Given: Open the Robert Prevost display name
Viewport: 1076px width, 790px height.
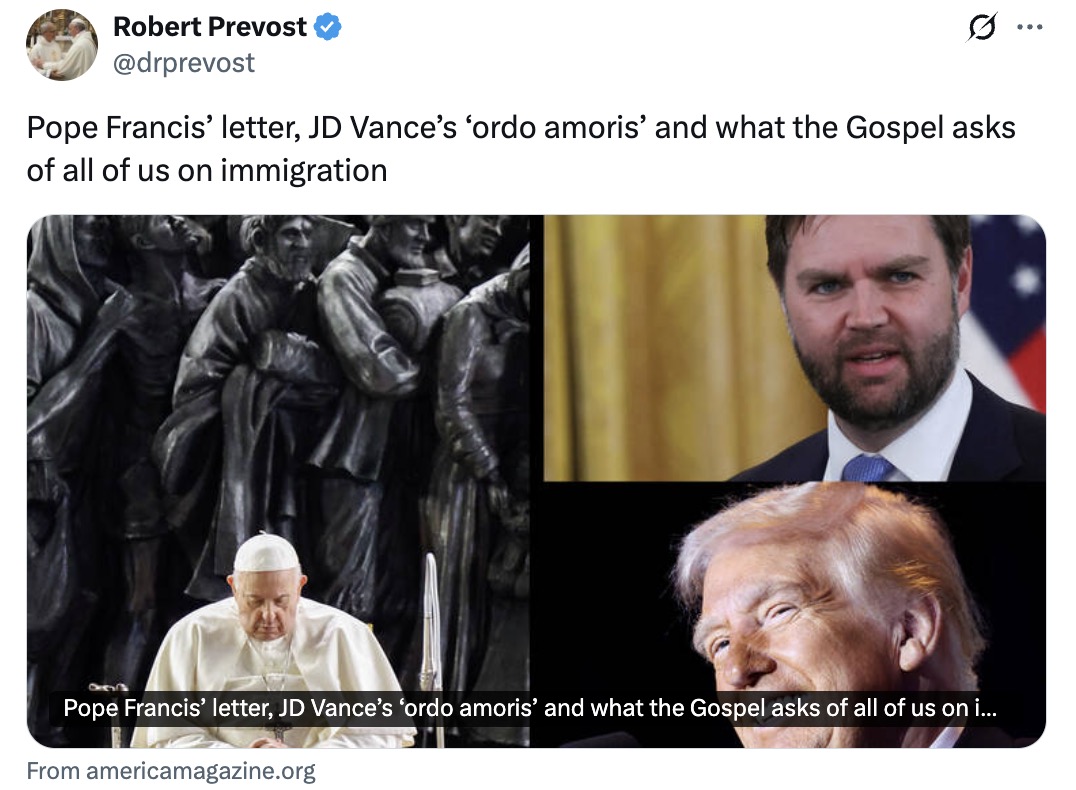Looking at the screenshot, I should [x=209, y=27].
